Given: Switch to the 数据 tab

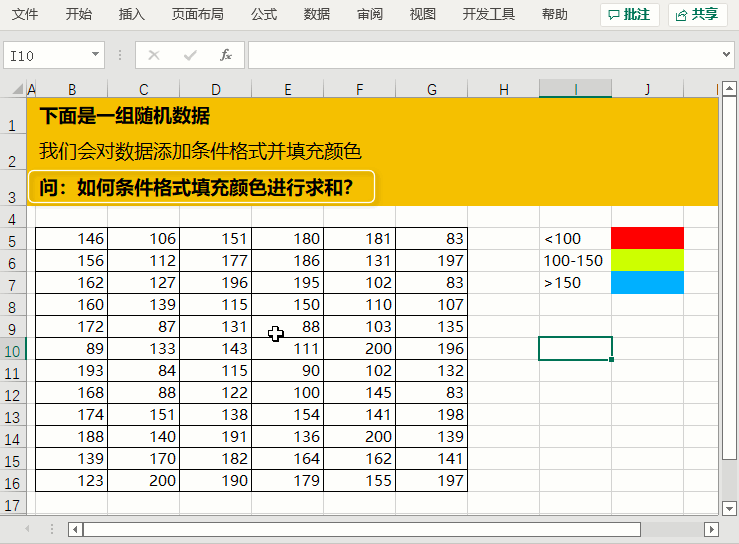Looking at the screenshot, I should coord(317,15).
